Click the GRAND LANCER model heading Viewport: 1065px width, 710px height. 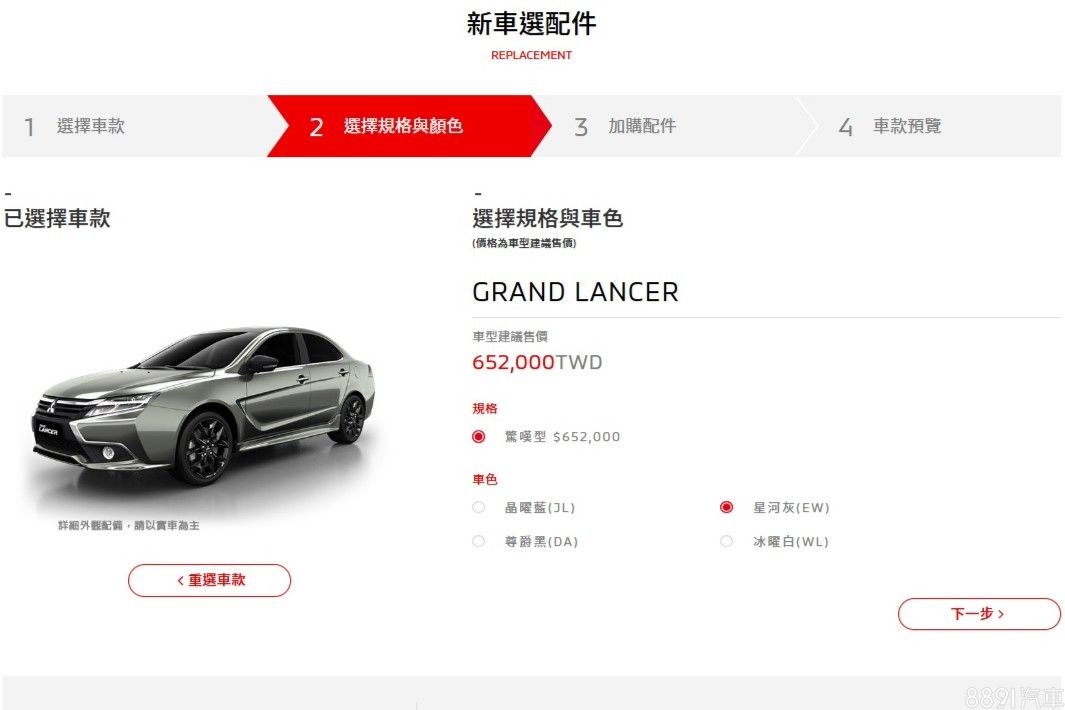tap(575, 292)
